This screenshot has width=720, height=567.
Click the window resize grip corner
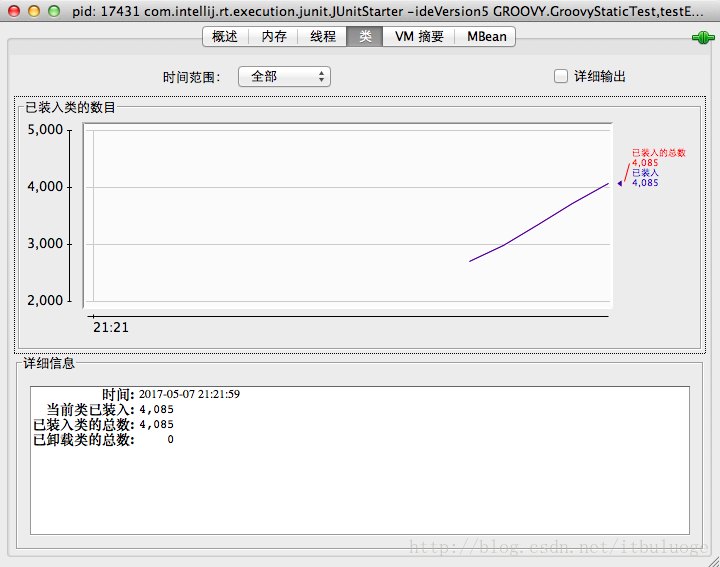coord(714,561)
